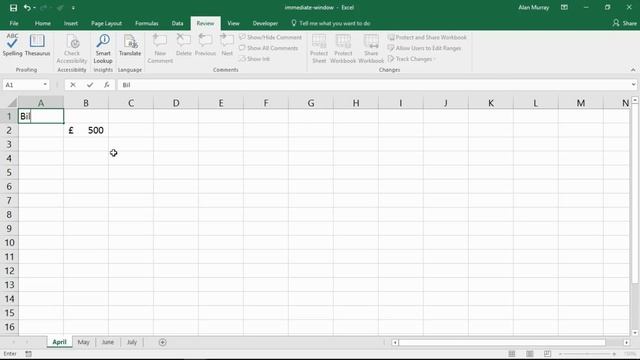Open the Developer tab
640x360 pixels.
(265, 23)
